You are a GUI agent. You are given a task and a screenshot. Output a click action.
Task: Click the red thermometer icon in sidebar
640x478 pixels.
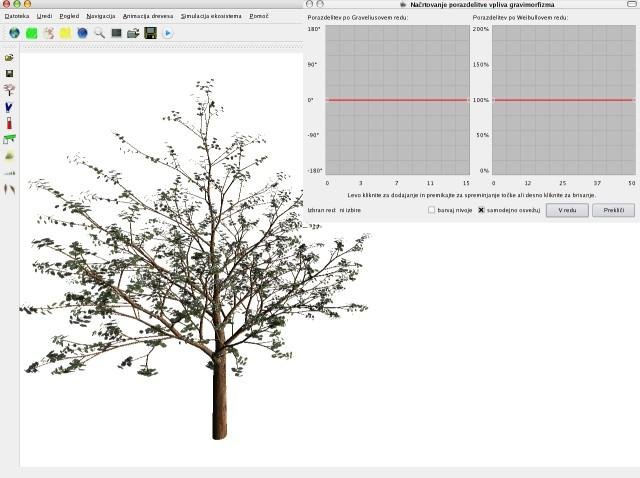(9, 122)
